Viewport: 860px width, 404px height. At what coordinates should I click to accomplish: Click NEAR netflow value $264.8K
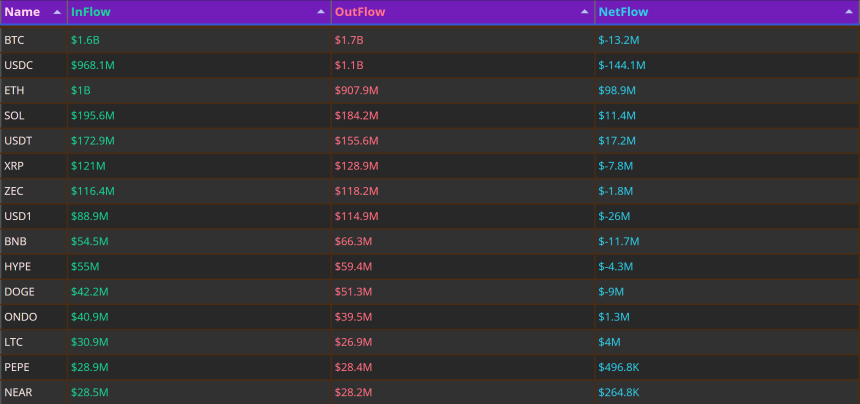click(x=619, y=393)
